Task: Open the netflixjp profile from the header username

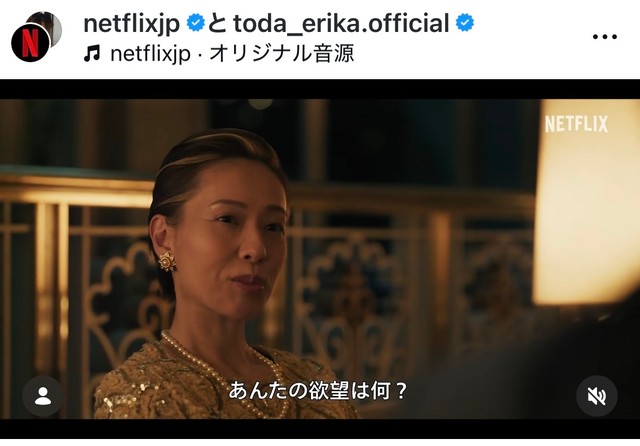Action: coord(131,24)
